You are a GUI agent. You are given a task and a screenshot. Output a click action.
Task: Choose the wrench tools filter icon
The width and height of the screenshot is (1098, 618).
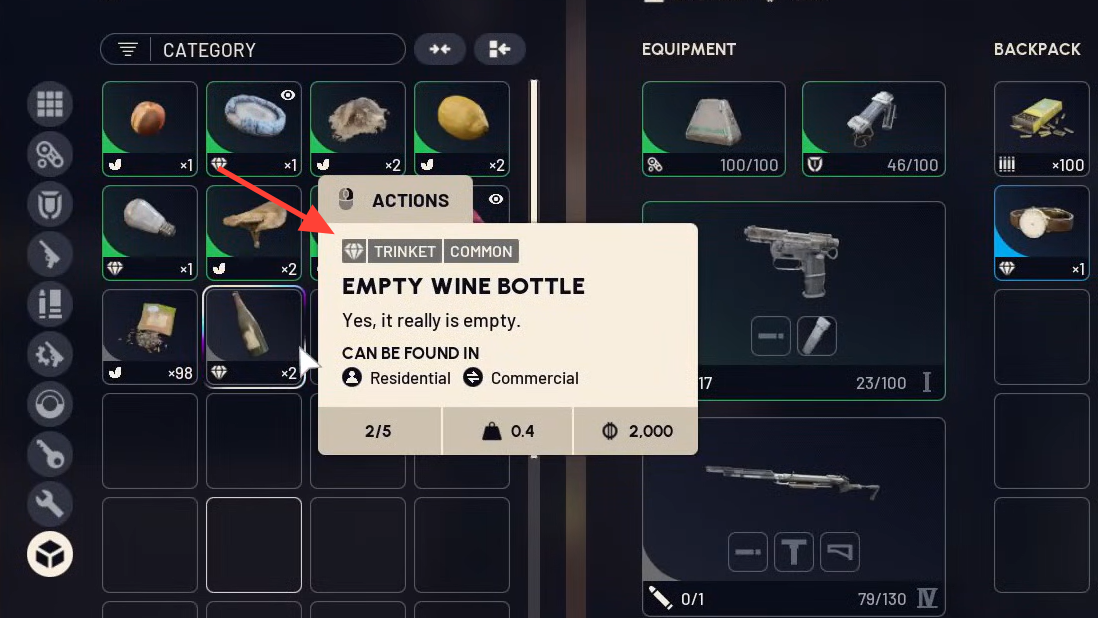point(50,504)
